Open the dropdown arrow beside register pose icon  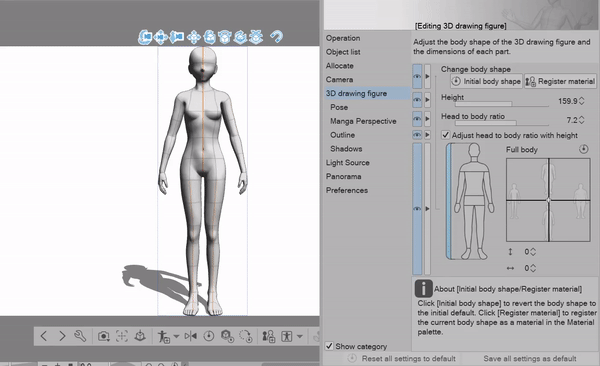click(x=176, y=337)
